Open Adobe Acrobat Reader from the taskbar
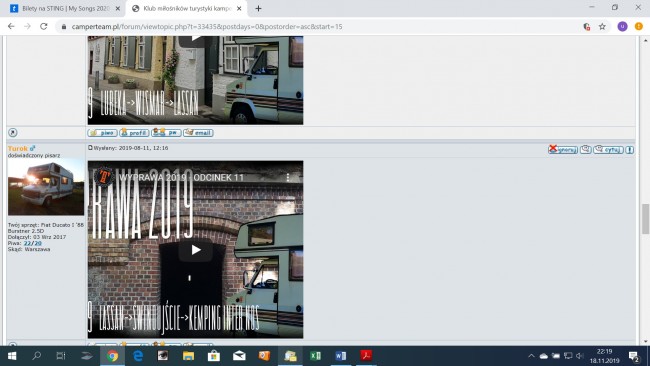Viewport: 650px width, 366px height. (x=366, y=356)
